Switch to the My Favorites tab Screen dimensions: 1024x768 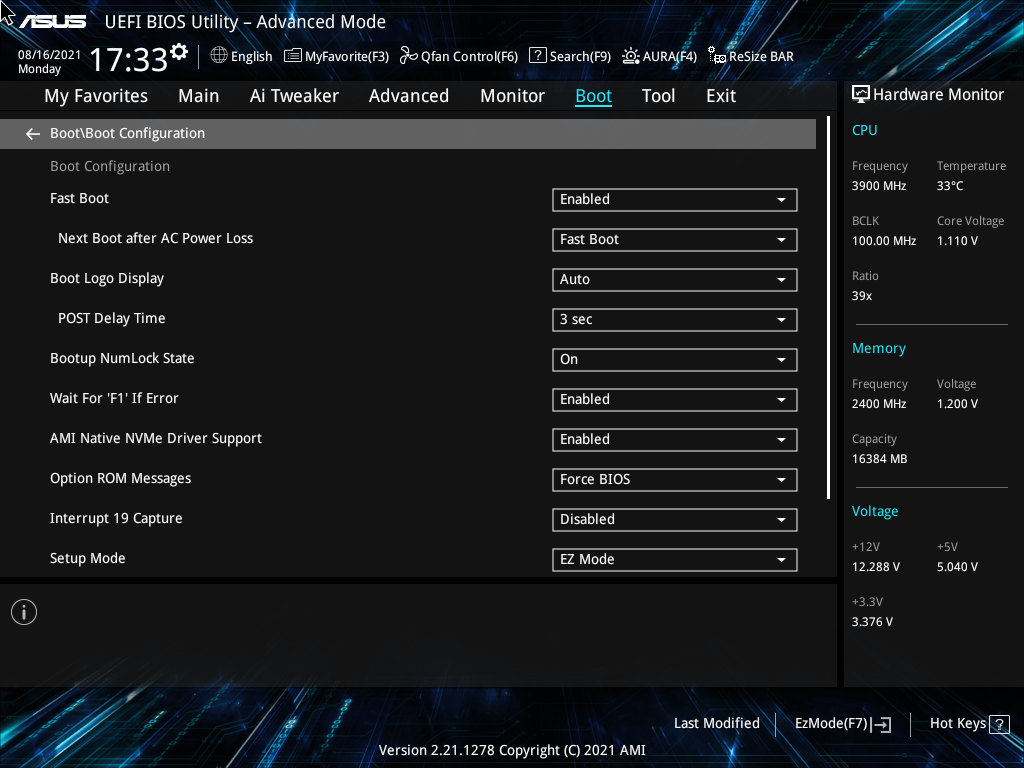click(x=96, y=96)
